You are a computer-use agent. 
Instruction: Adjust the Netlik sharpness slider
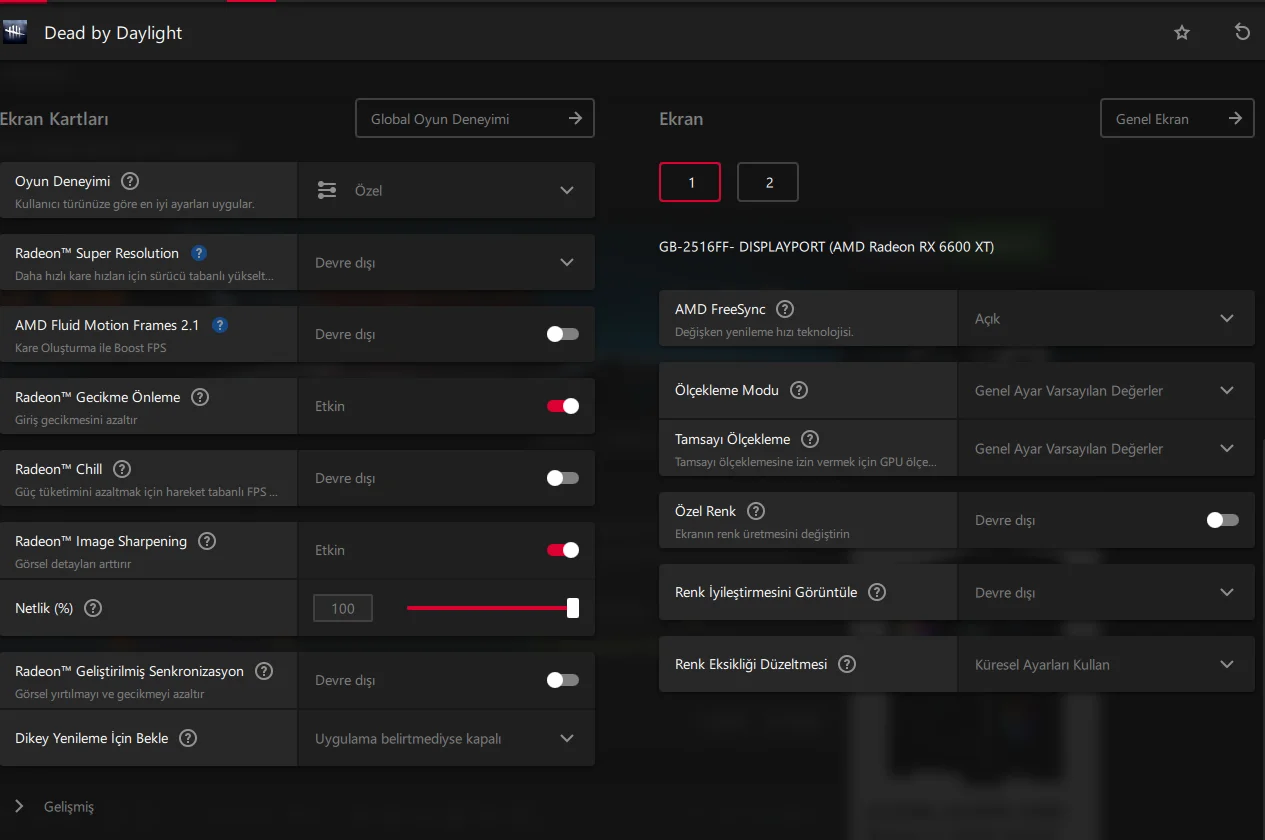tap(492, 608)
